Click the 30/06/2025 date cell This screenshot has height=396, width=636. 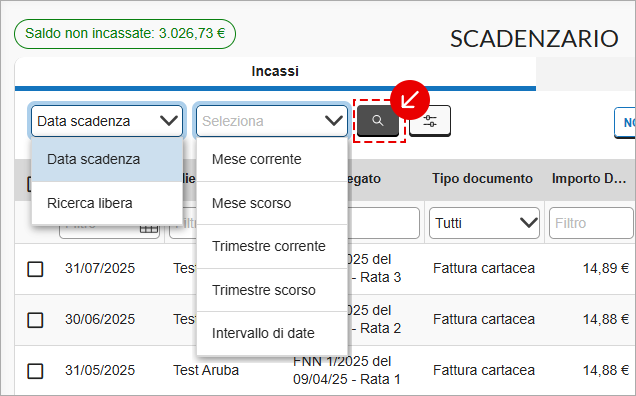100,319
